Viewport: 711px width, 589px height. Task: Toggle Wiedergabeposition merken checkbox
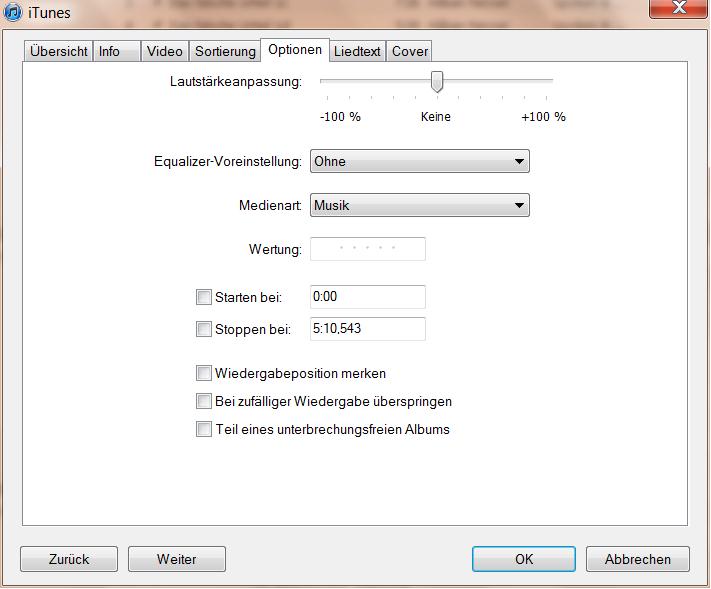click(x=204, y=373)
